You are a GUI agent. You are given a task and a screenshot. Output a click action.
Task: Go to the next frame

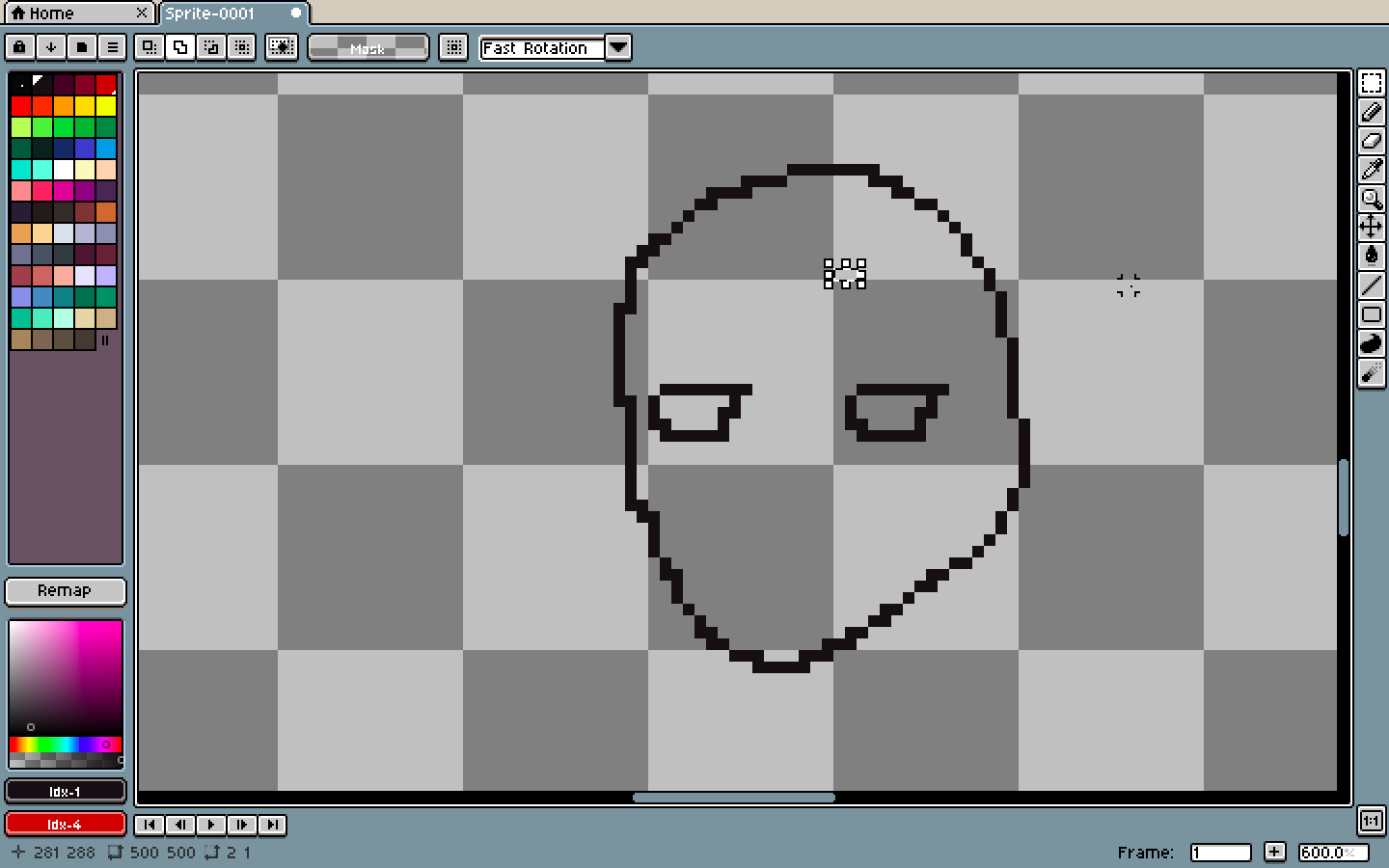coord(242,825)
